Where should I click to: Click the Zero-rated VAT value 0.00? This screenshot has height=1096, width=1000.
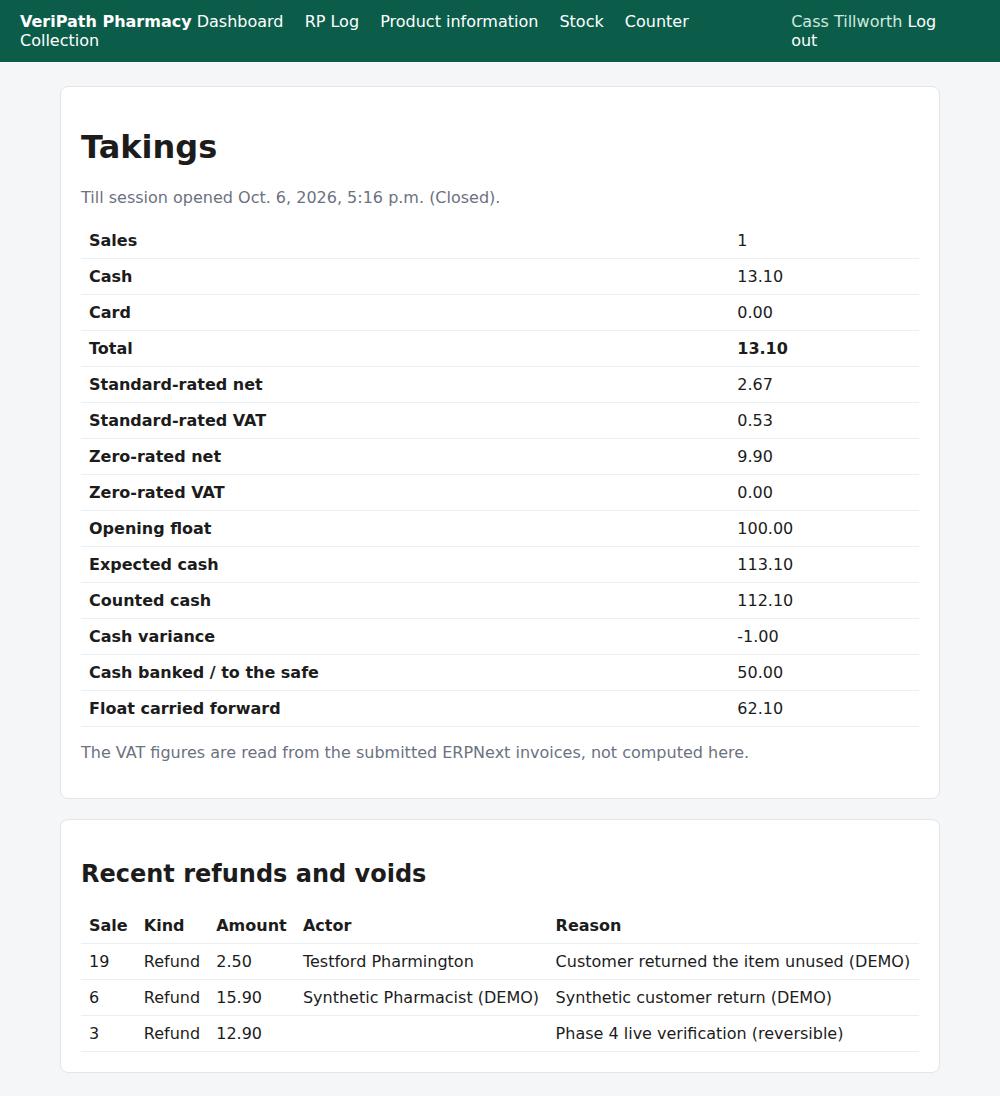click(x=755, y=493)
